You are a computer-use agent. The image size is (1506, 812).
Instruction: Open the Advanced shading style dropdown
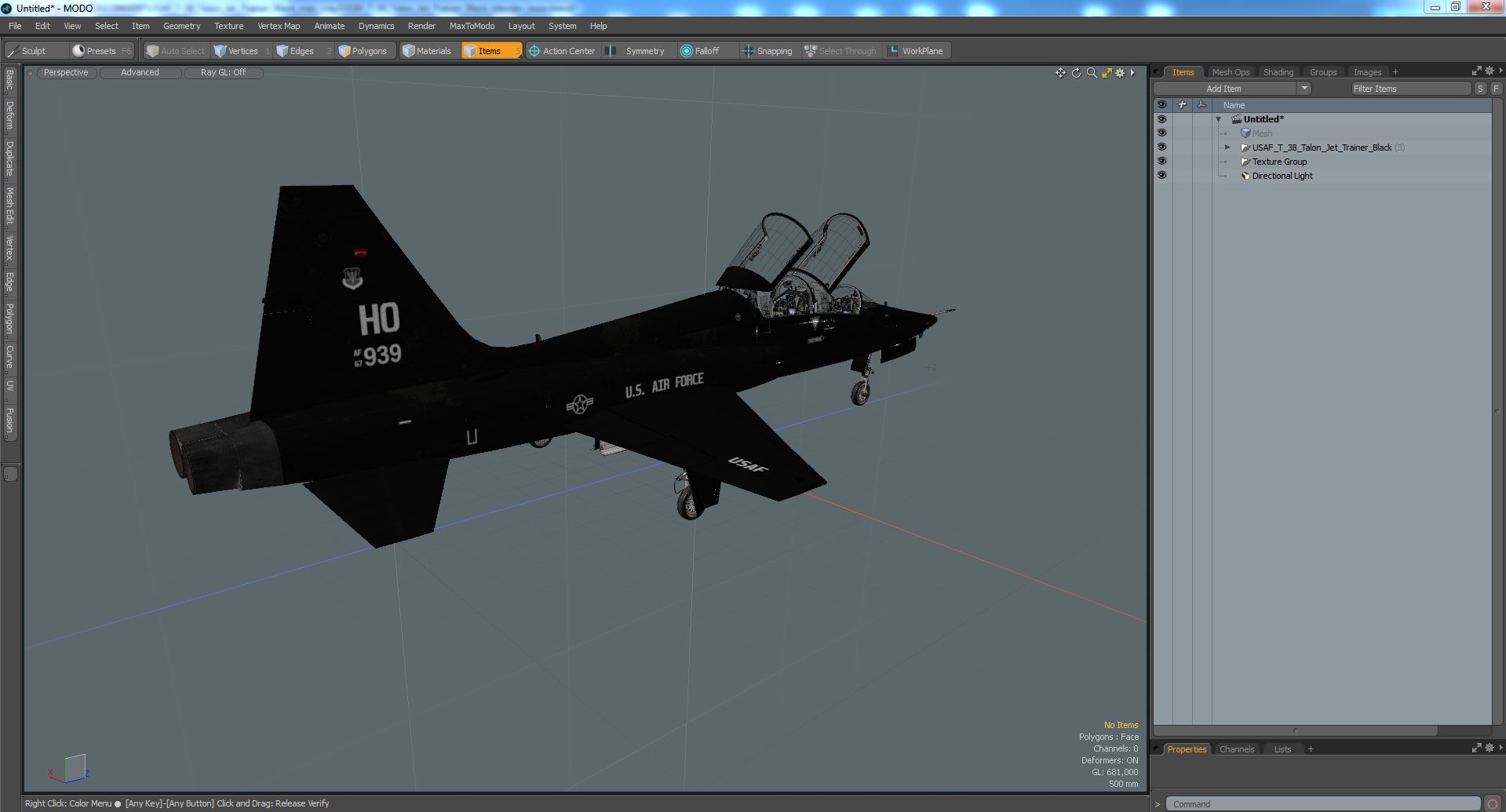(x=140, y=72)
